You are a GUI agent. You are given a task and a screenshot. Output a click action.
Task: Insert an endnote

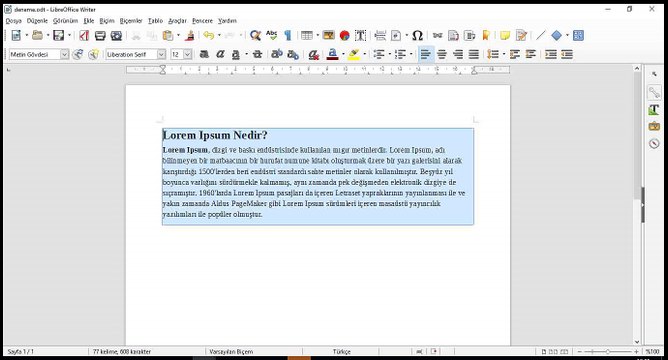[469, 35]
